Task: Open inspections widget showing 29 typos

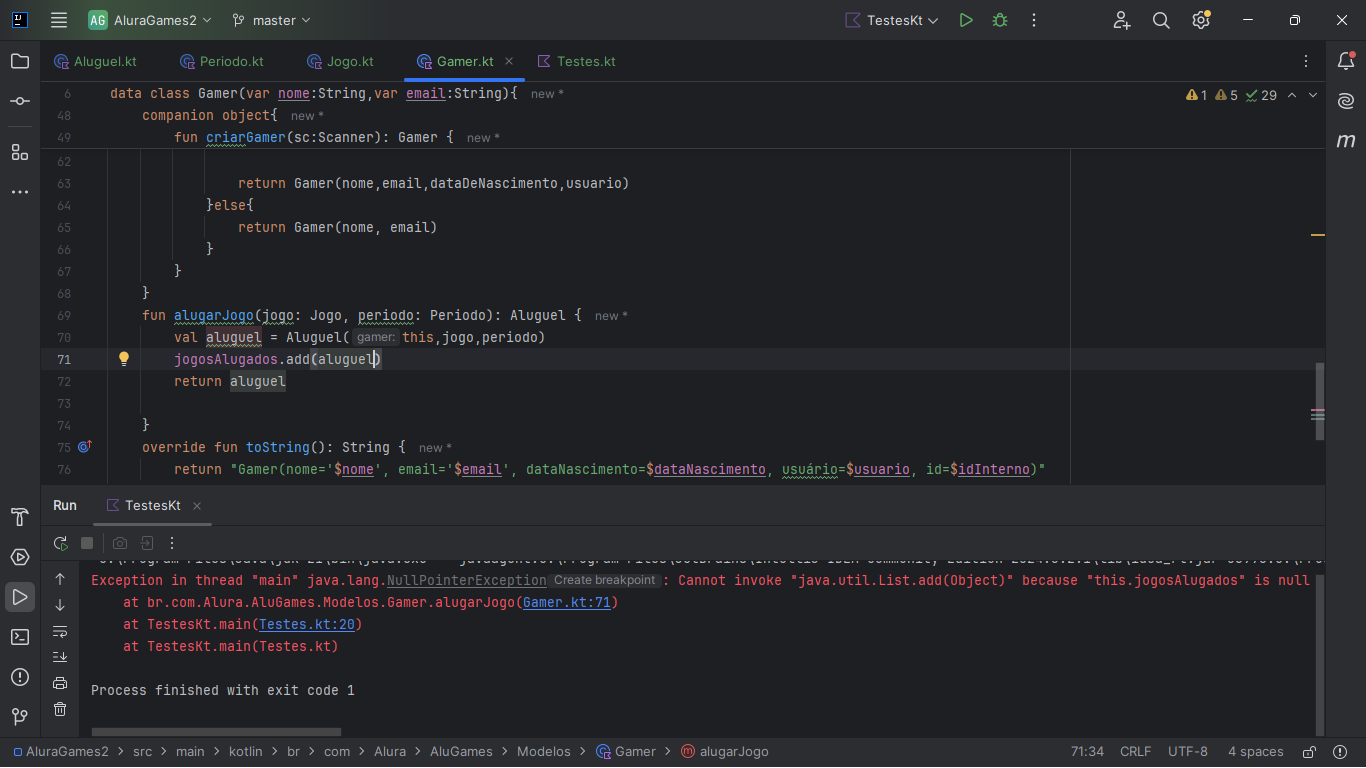Action: (1262, 95)
